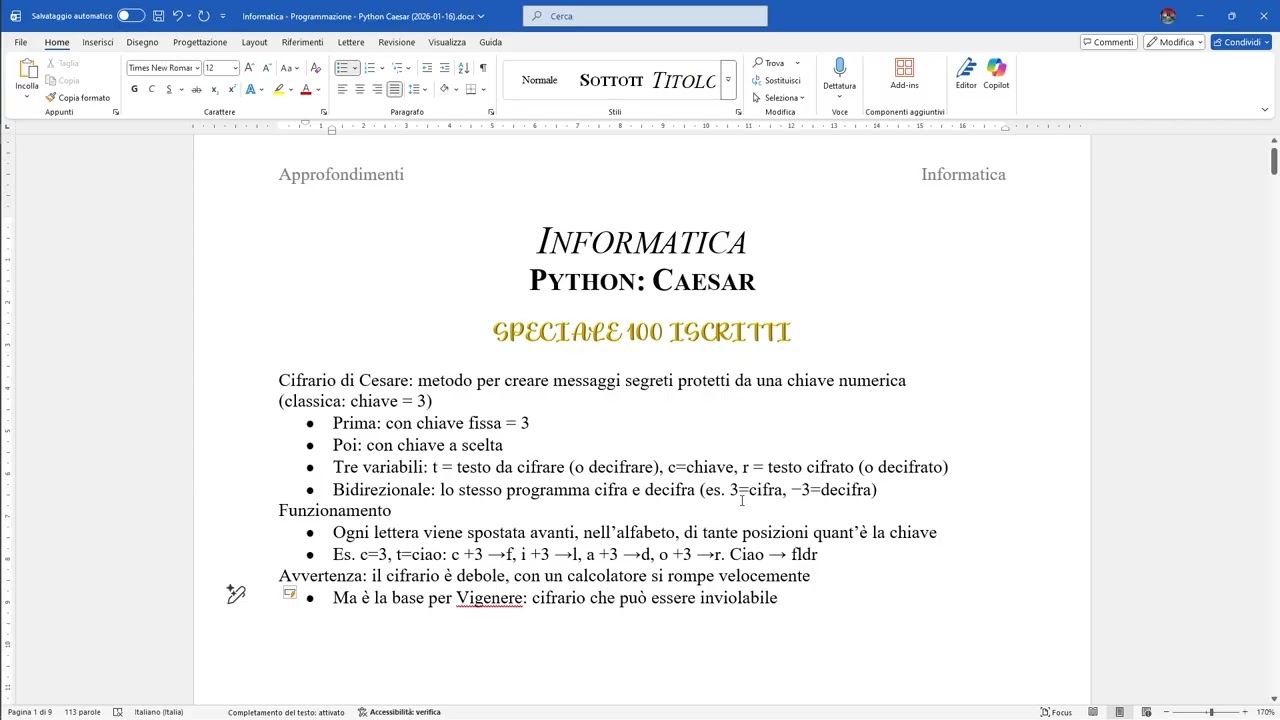Toggle strikethrough formatting
Viewport: 1280px width, 720px height.
pos(198,89)
